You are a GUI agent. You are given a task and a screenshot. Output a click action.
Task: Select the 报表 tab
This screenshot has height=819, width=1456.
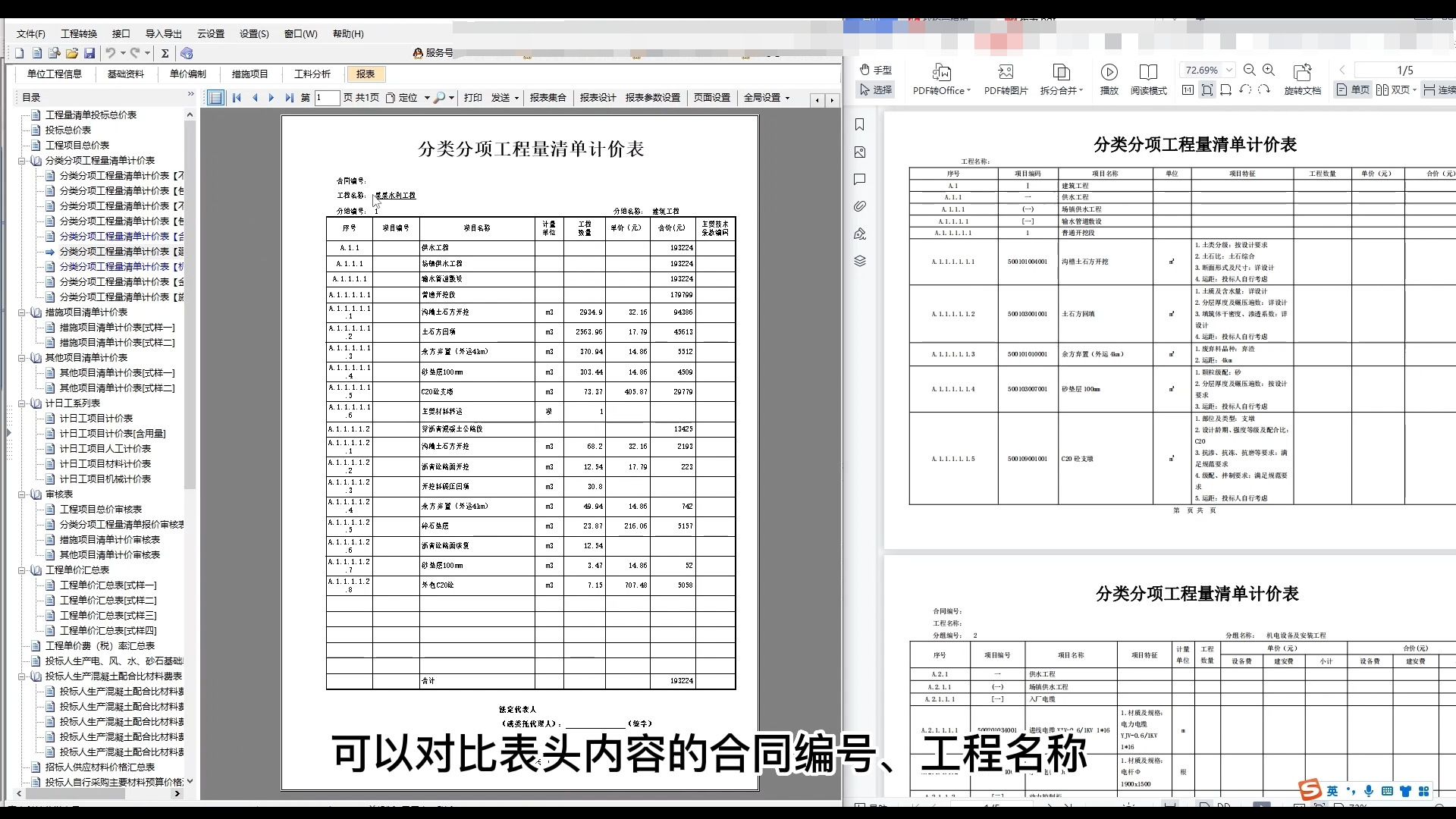366,74
